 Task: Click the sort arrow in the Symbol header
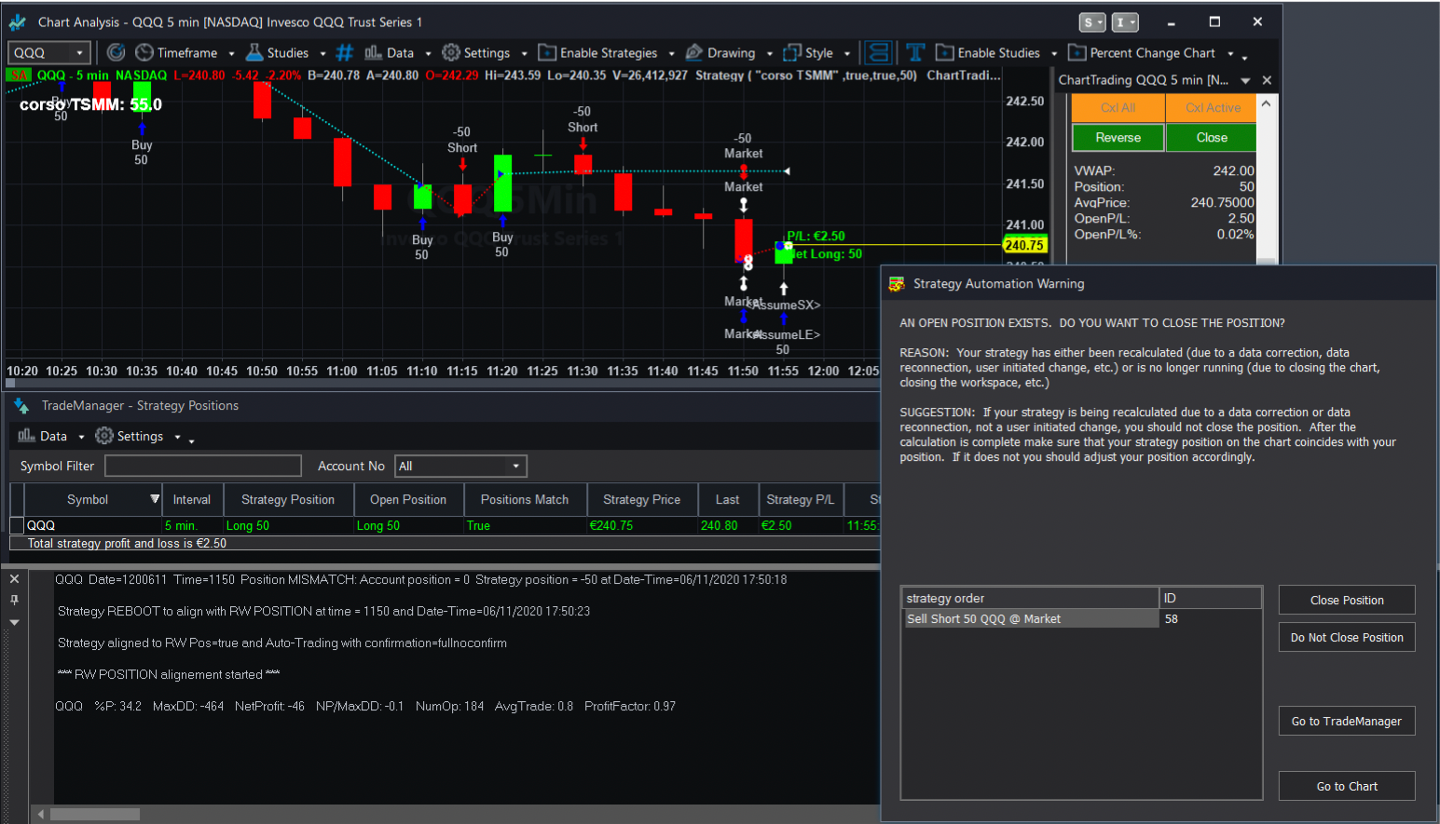pos(154,499)
